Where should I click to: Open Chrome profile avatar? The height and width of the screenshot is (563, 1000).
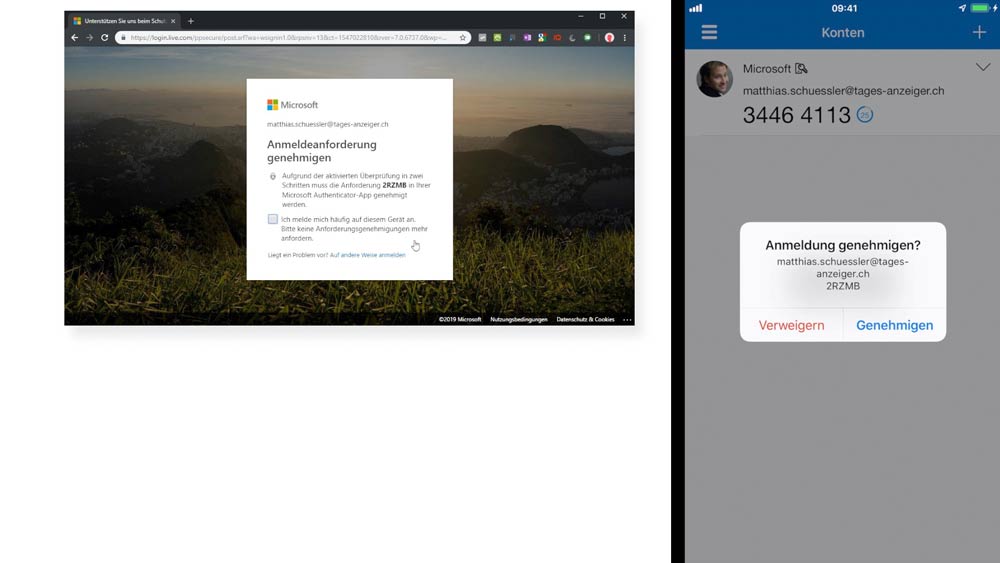click(x=609, y=38)
